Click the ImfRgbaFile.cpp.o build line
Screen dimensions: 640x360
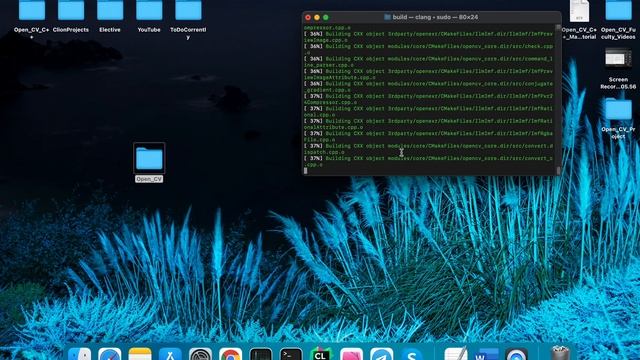(x=428, y=136)
